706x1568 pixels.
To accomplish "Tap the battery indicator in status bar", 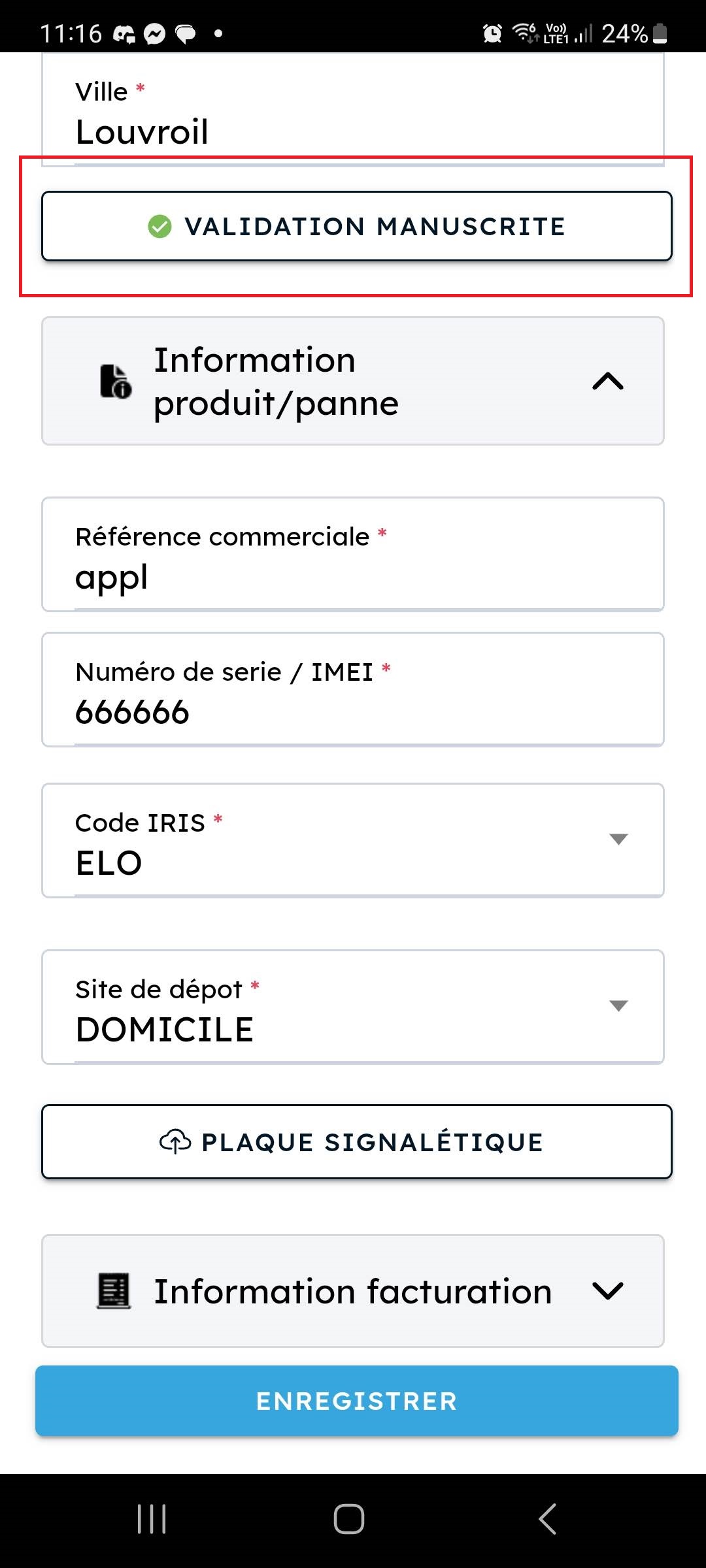I will click(x=660, y=33).
